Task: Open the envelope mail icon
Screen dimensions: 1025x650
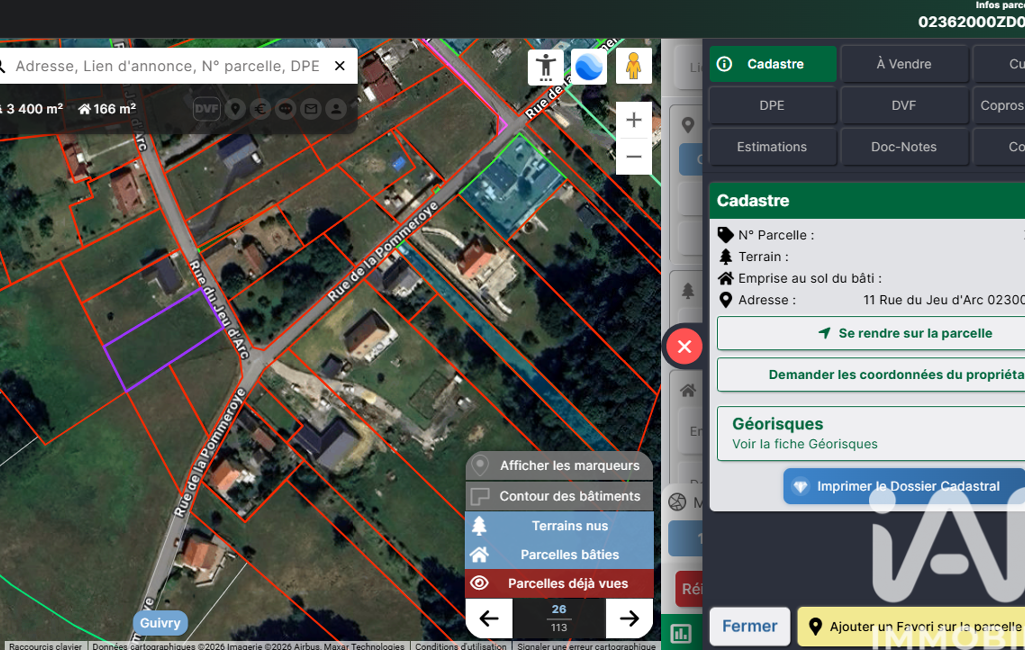Action: (x=311, y=109)
